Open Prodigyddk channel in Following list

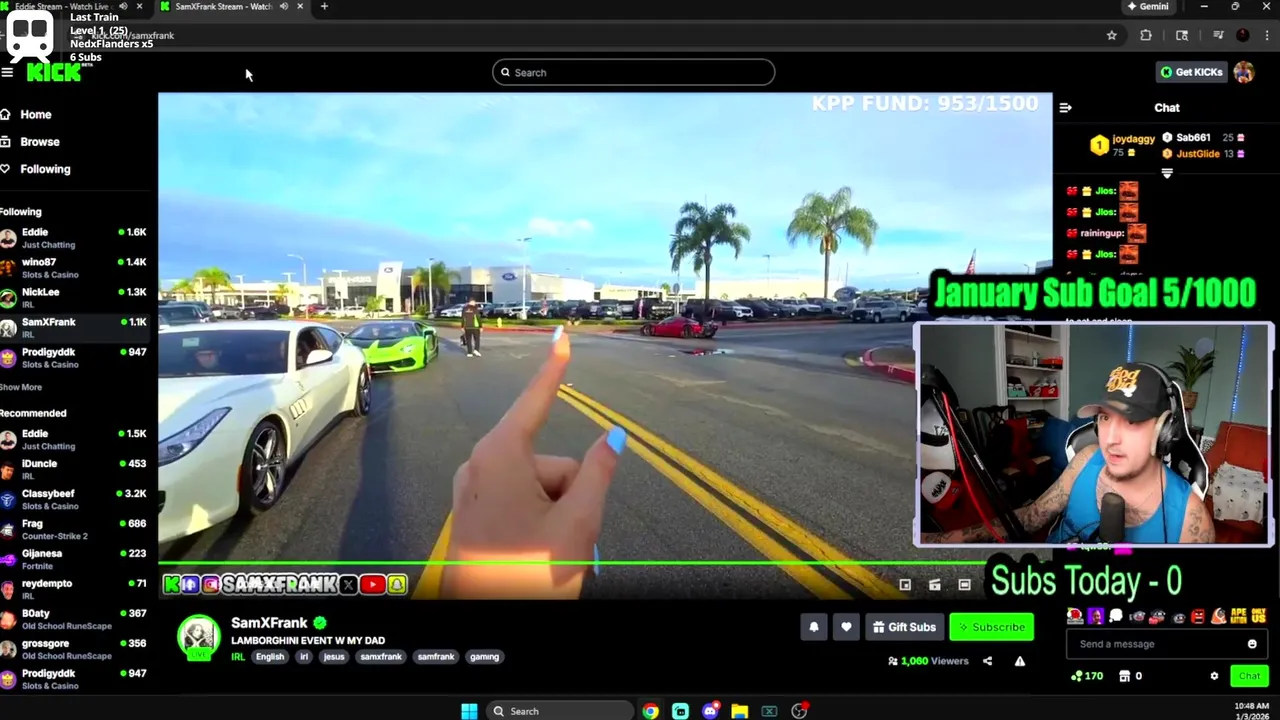[74, 357]
